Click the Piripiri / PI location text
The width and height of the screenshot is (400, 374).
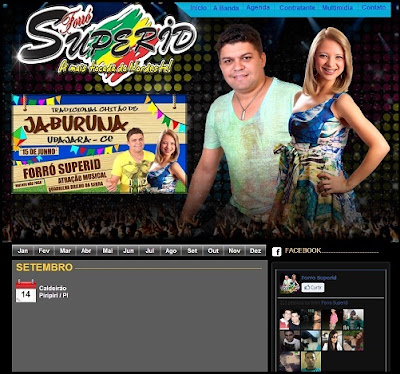54,295
